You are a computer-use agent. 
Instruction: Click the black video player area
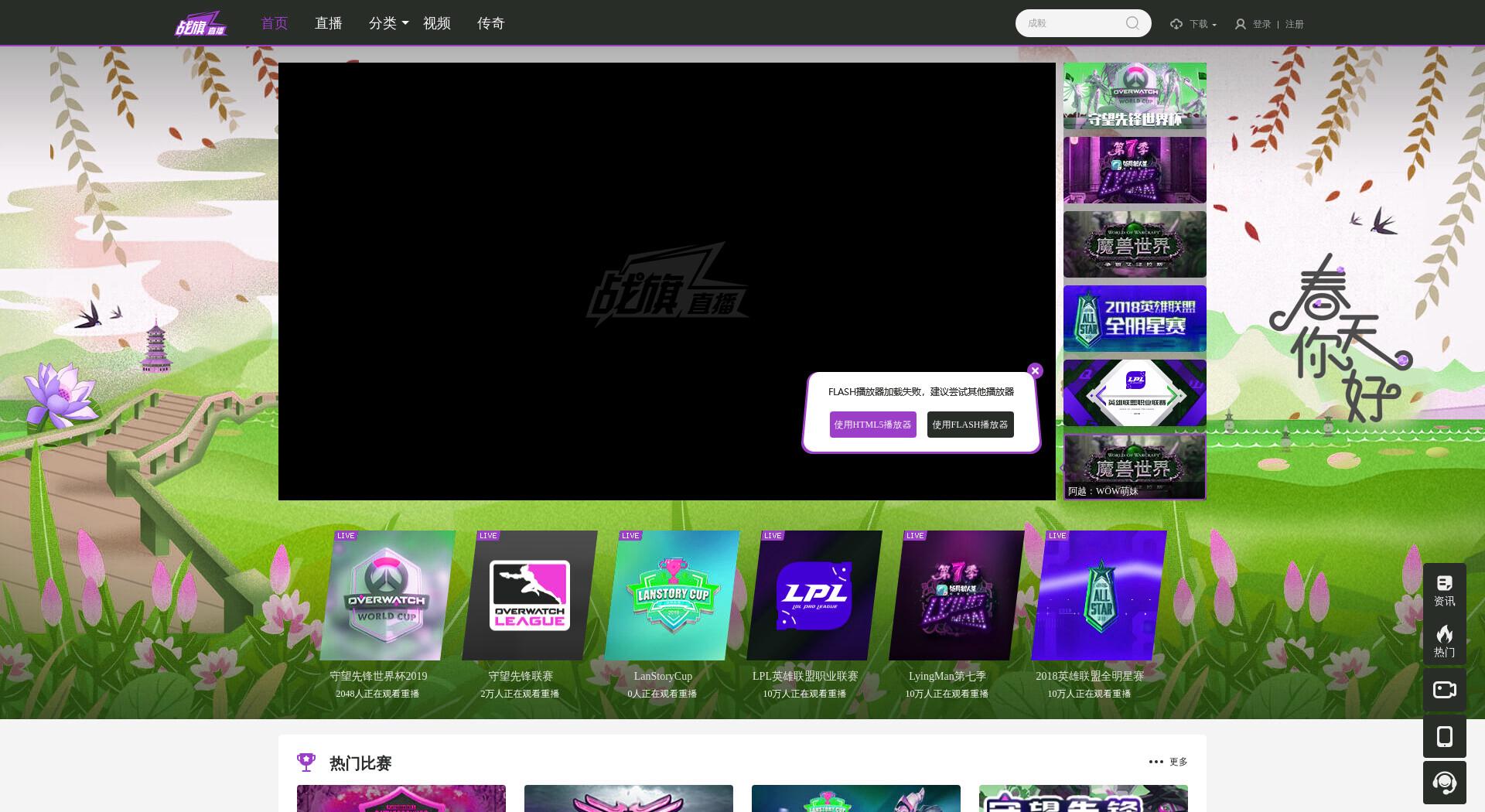[667, 281]
